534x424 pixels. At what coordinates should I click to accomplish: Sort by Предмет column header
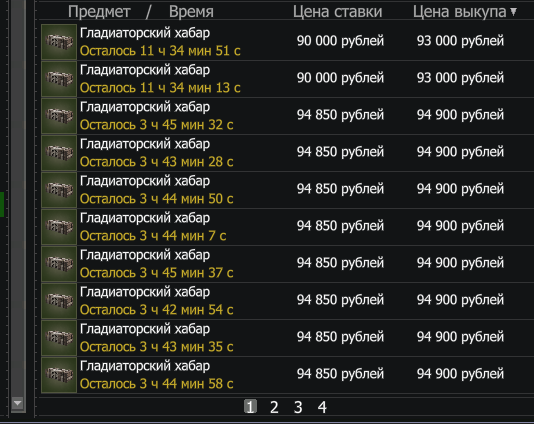coord(99,12)
